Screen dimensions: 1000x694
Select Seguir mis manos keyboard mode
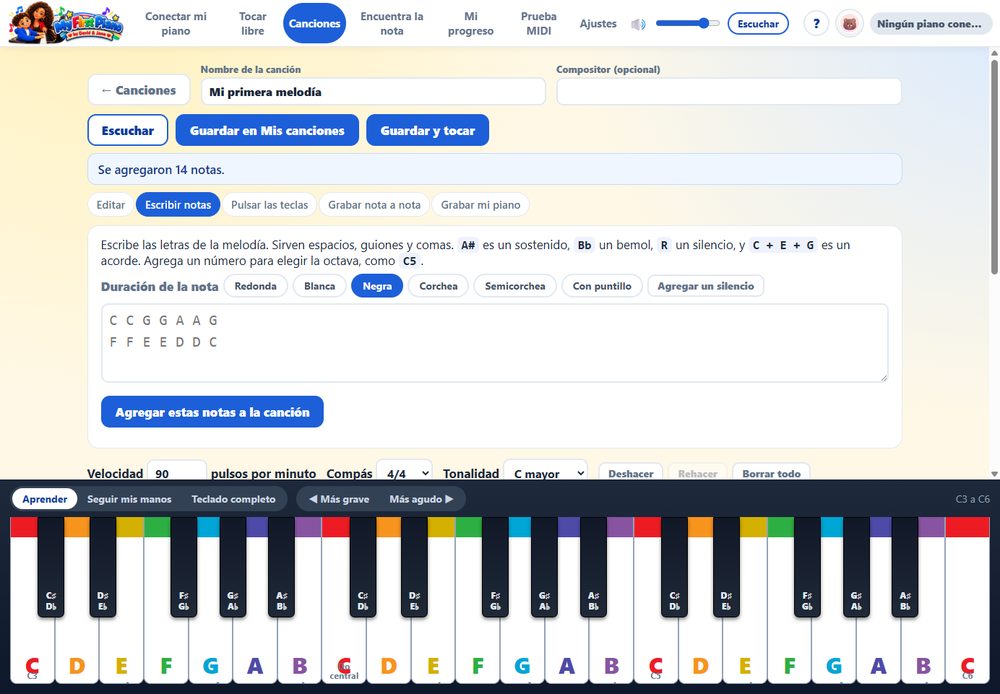129,499
